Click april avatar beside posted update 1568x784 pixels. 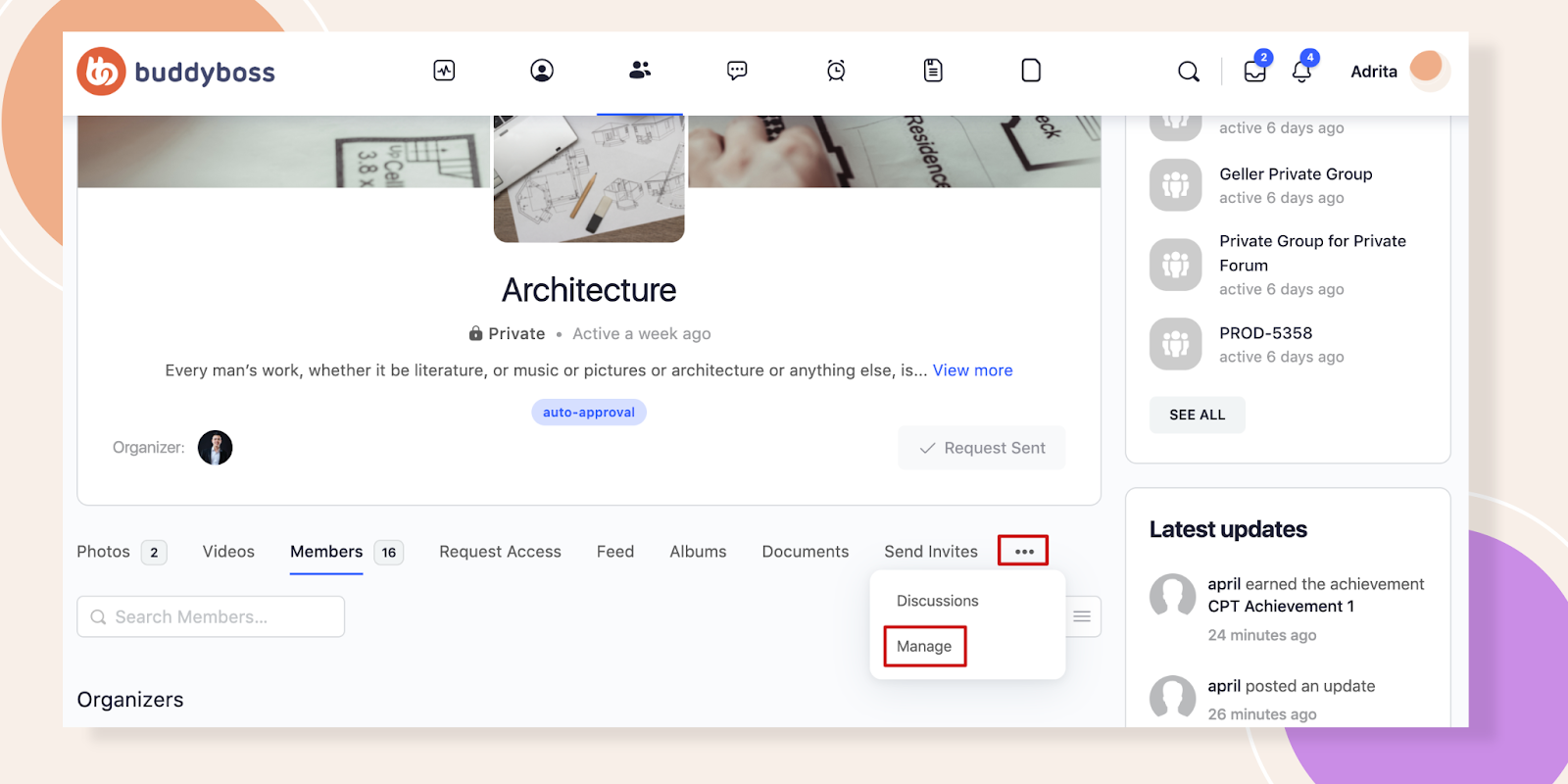coord(1172,698)
